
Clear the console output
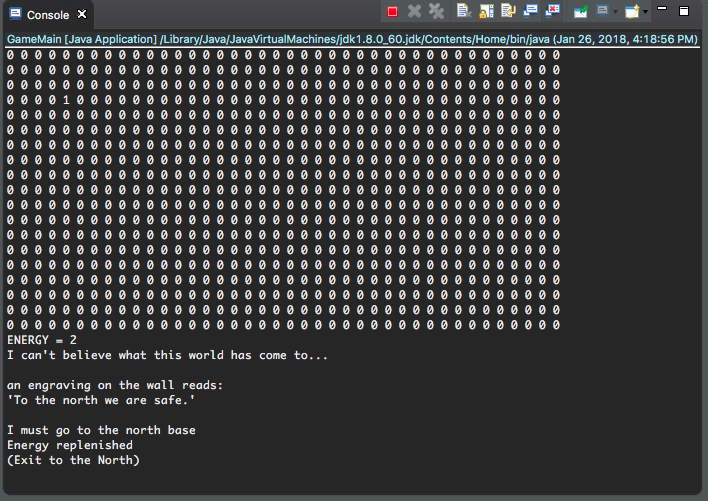(x=464, y=12)
